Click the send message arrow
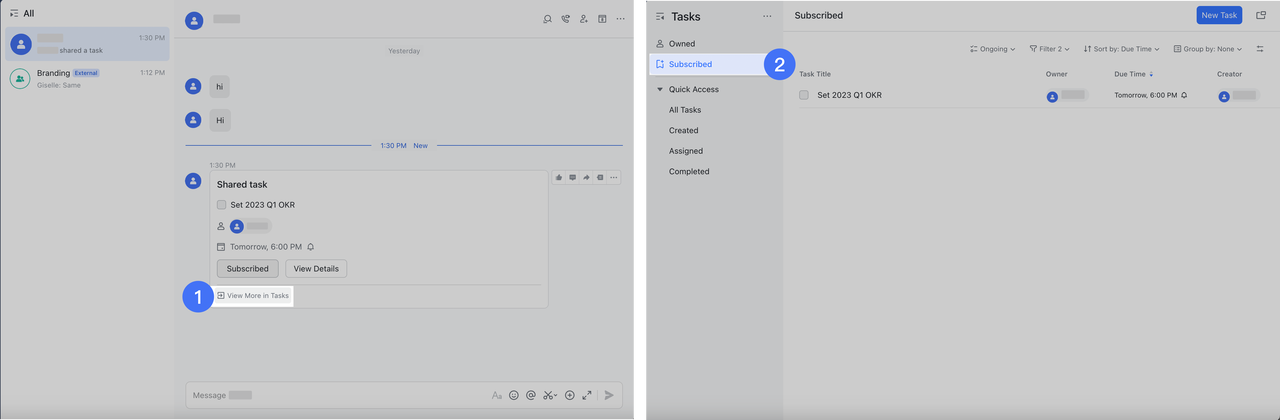1280x420 pixels. pos(609,395)
